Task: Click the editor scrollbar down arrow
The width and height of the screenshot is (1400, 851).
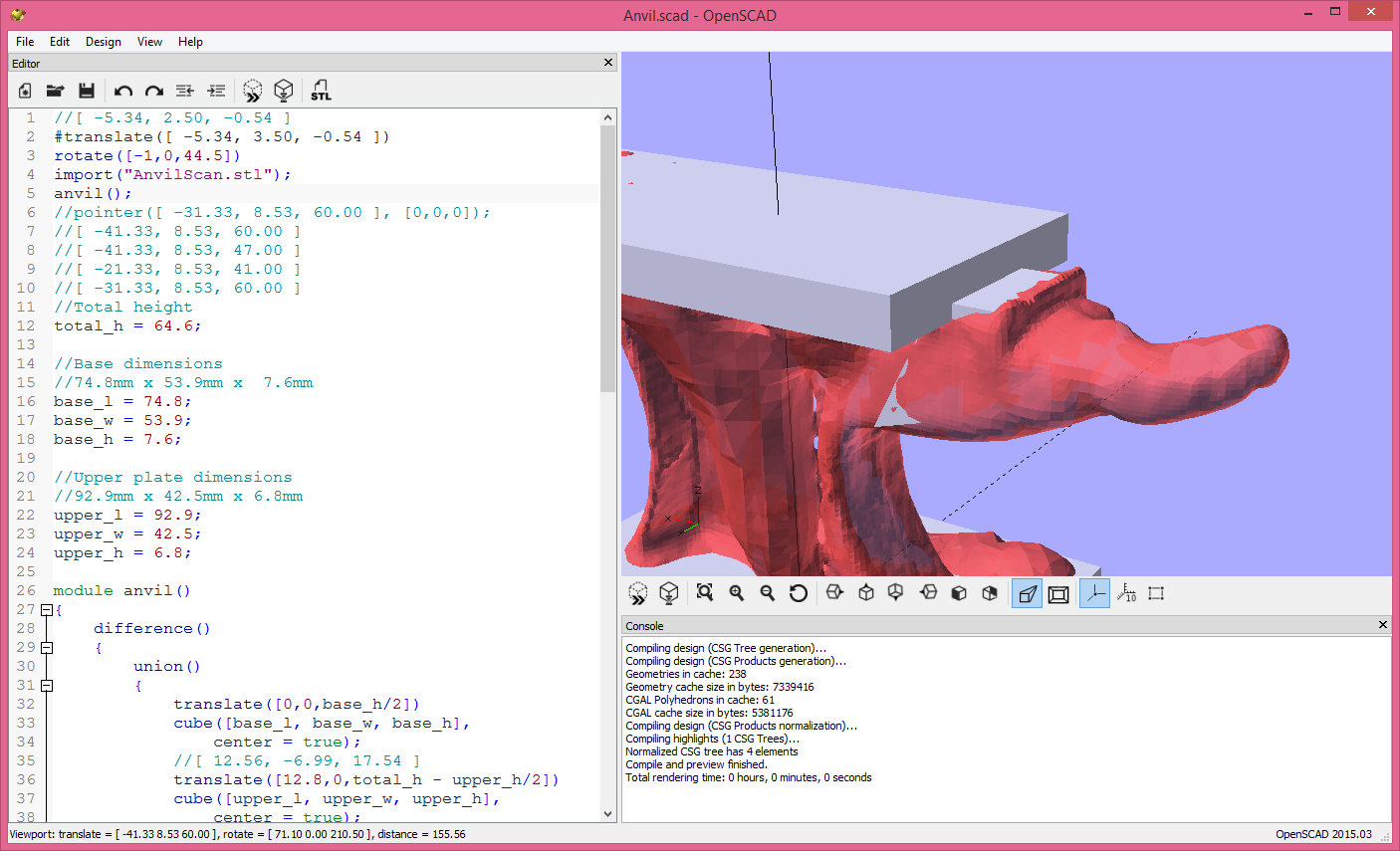Action: [608, 814]
